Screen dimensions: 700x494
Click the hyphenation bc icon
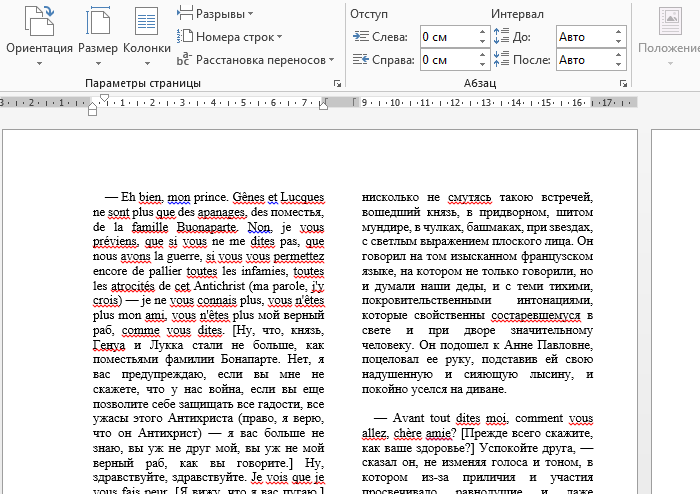tap(184, 59)
